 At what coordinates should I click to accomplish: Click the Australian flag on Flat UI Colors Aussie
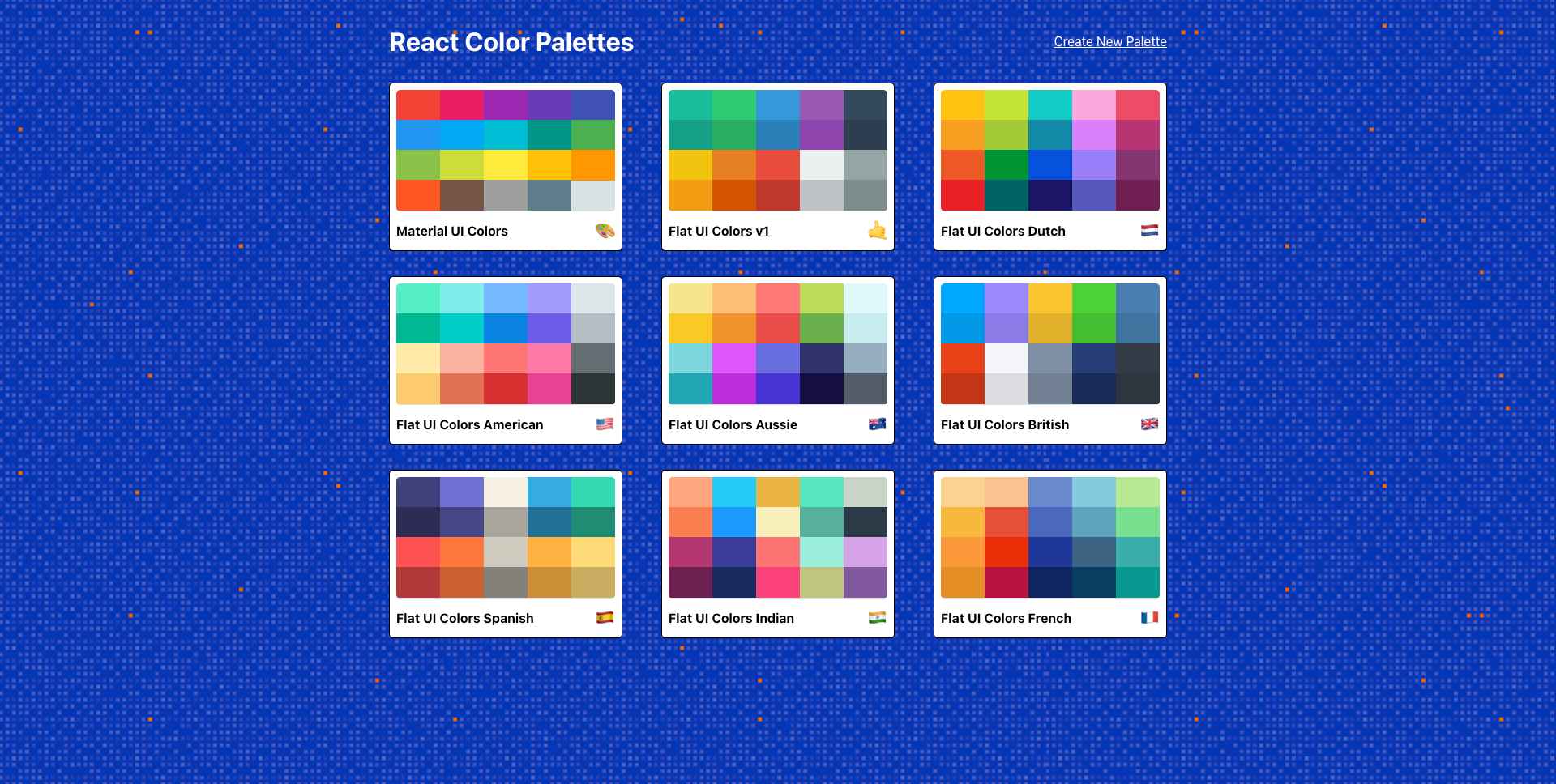coord(877,424)
